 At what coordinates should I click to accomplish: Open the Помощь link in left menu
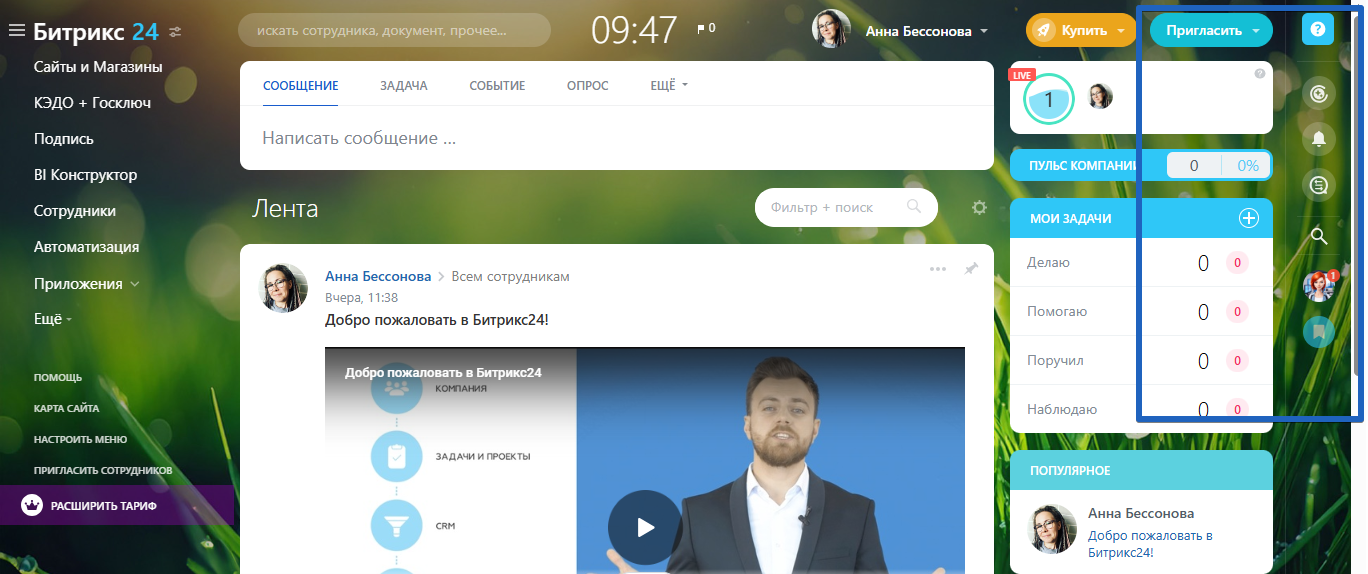(x=58, y=378)
